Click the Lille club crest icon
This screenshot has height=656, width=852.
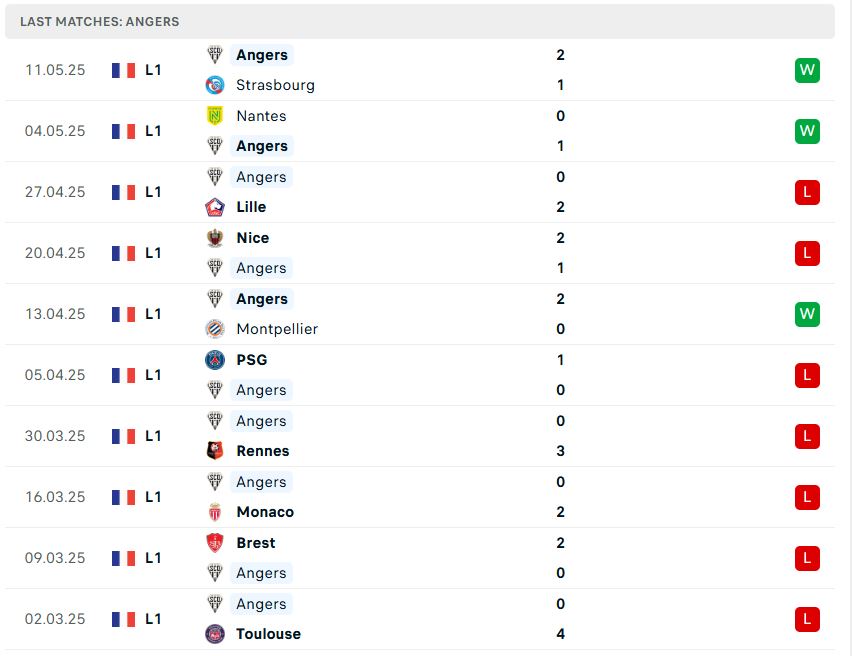click(215, 207)
